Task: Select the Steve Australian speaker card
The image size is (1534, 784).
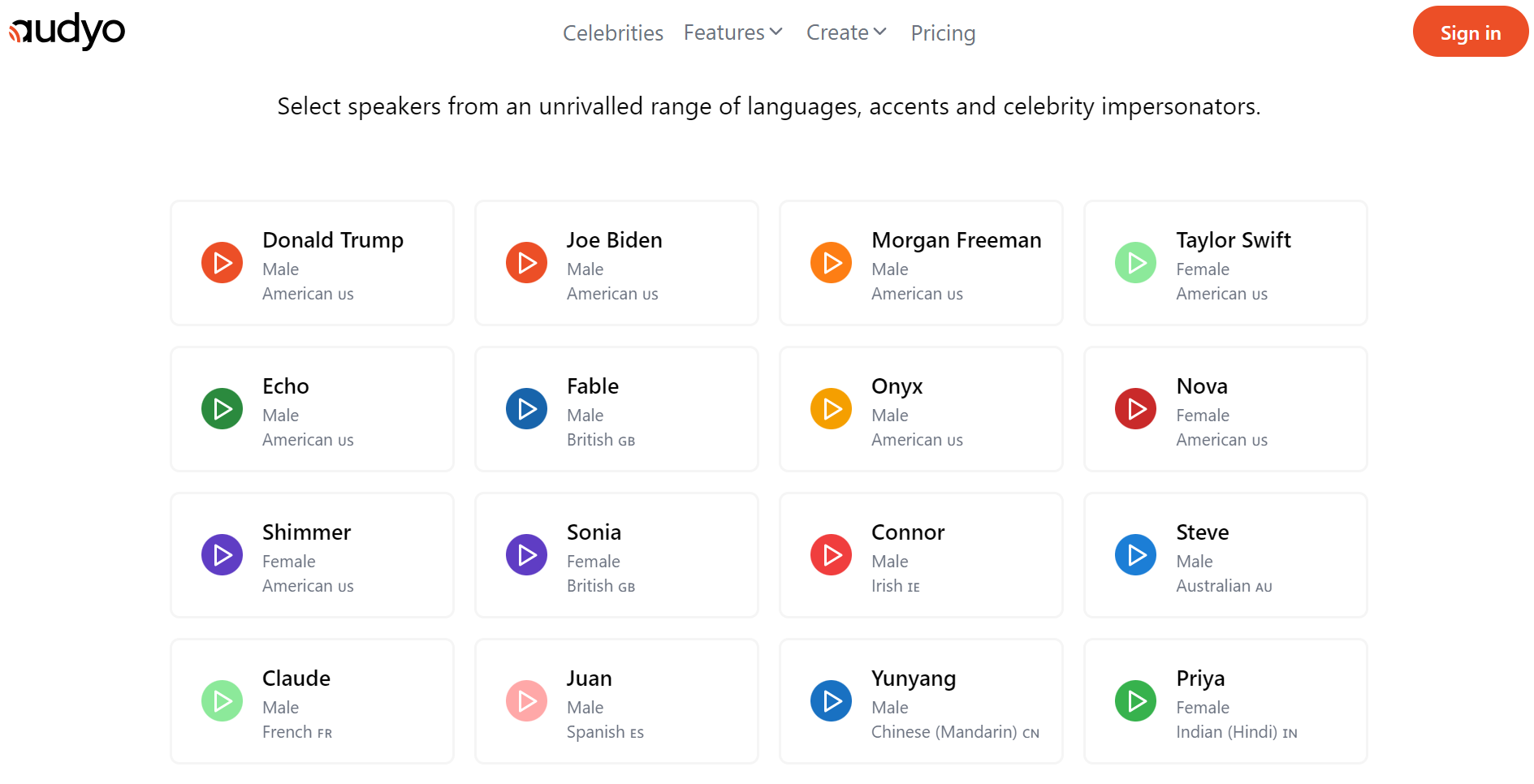Action: point(1225,555)
